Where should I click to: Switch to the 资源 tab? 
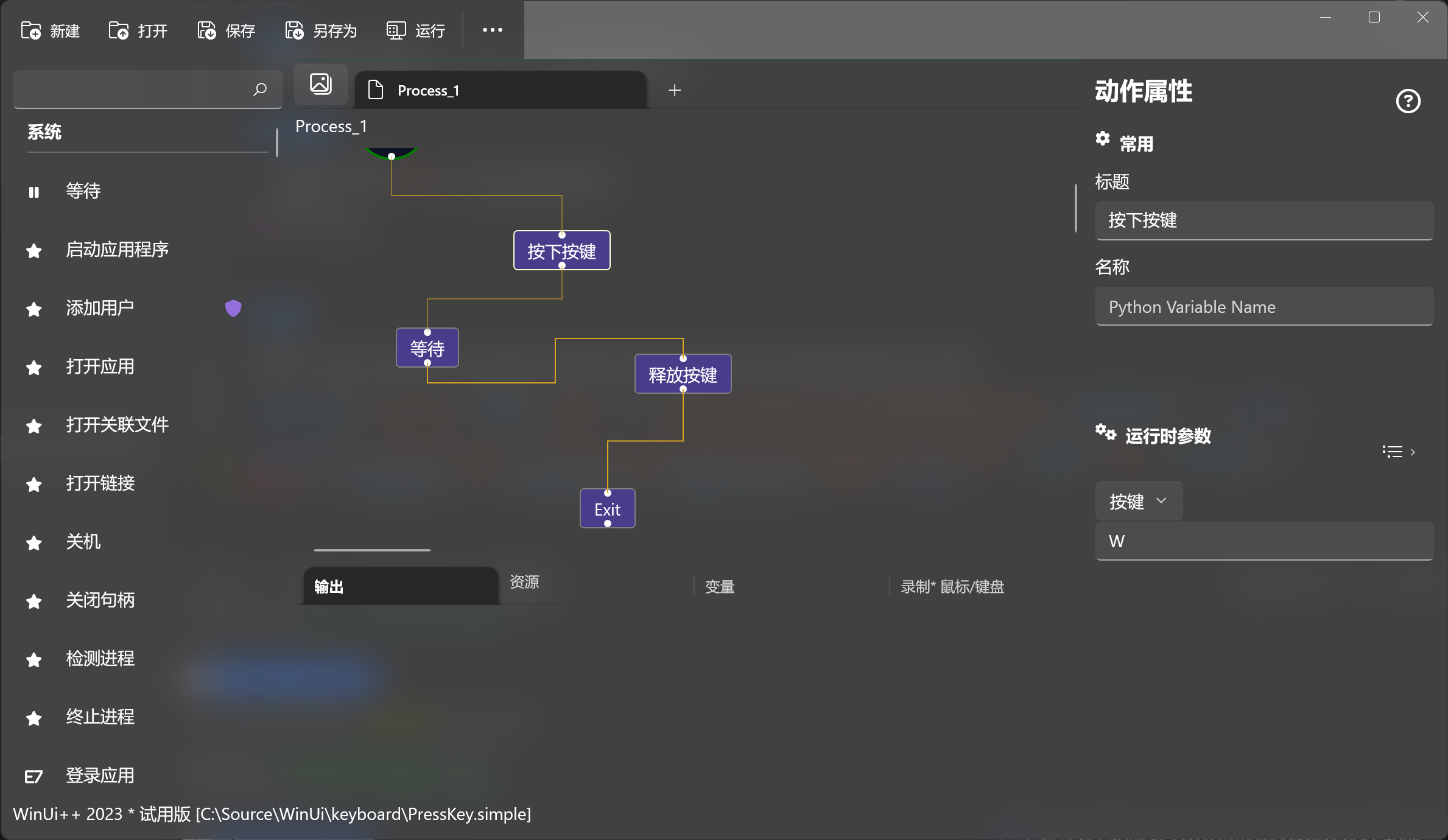click(x=524, y=582)
